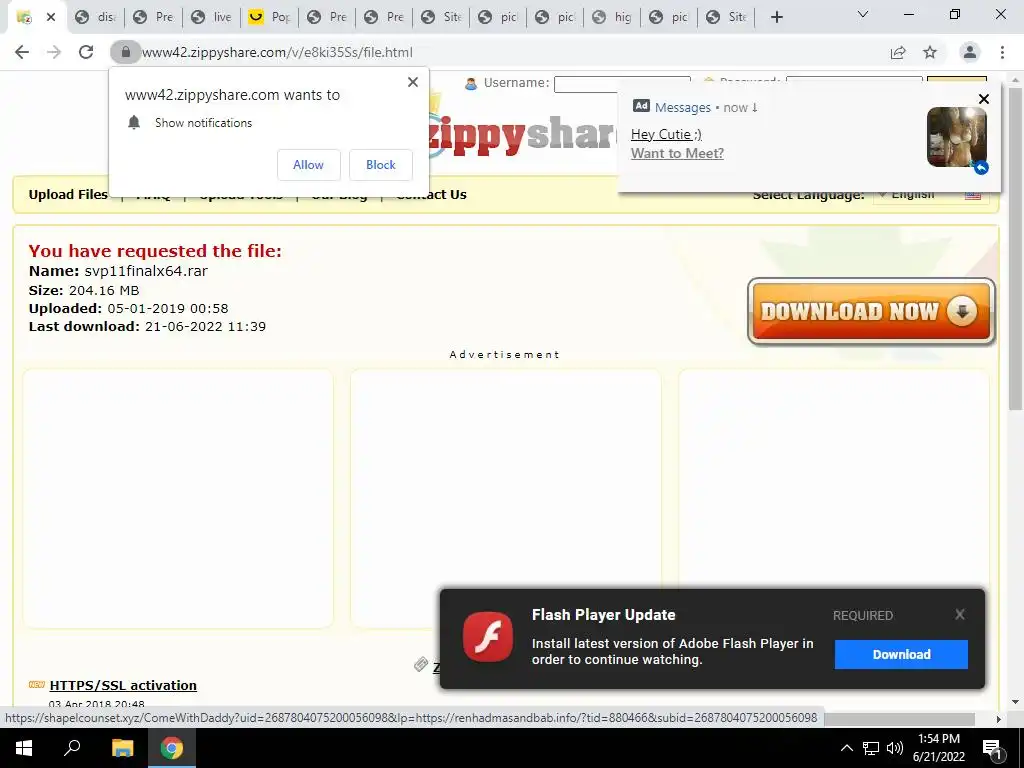Reload the current page
This screenshot has height=768, width=1024.
pyautogui.click(x=86, y=52)
